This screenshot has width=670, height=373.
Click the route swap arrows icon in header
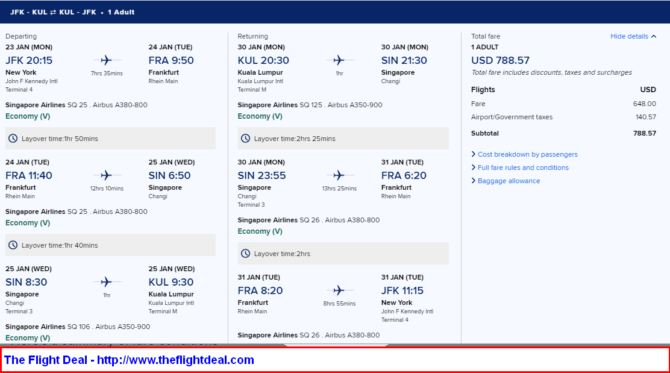pos(53,12)
